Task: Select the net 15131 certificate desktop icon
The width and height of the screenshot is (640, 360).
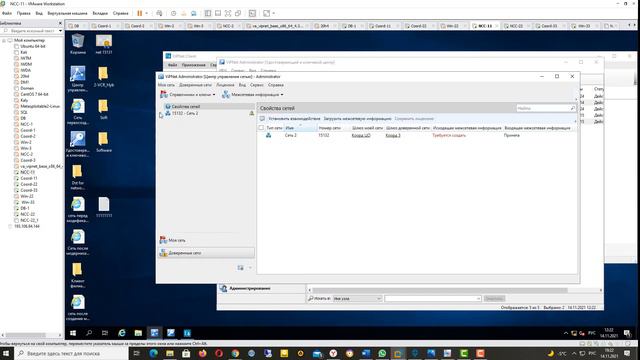Action: (104, 44)
